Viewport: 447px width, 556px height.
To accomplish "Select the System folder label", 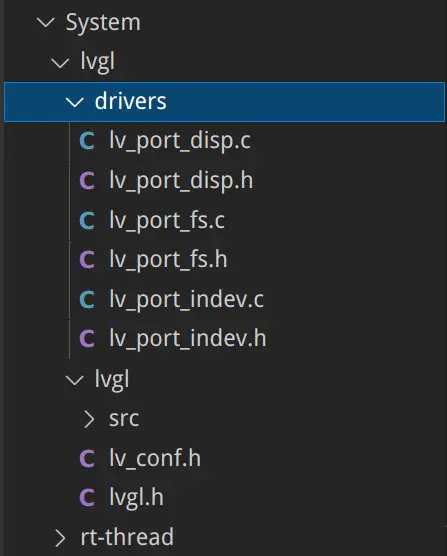I will pos(103,23).
